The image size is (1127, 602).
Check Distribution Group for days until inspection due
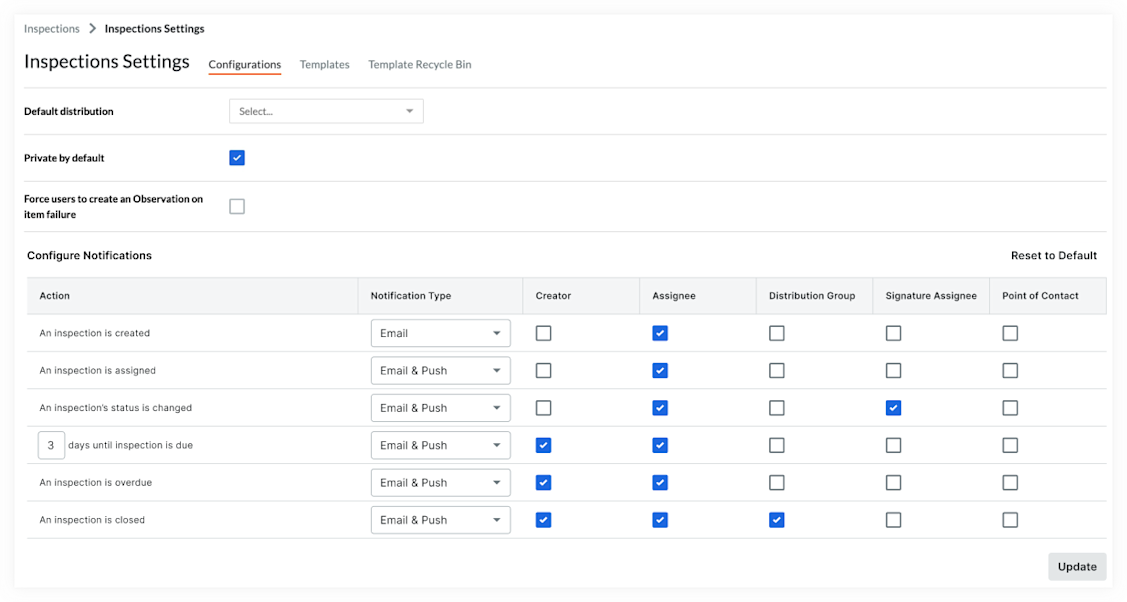coord(777,445)
